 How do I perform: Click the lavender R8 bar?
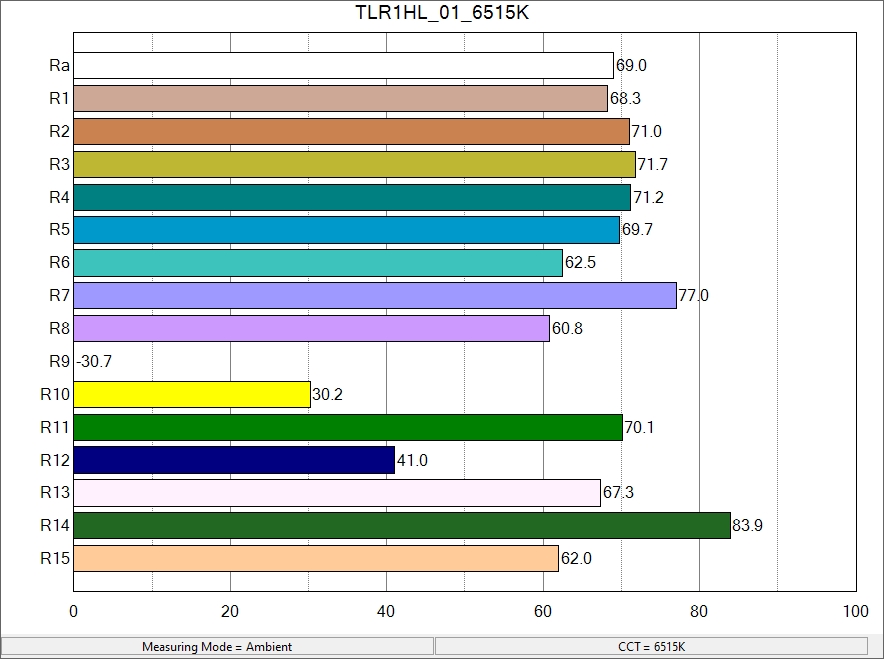coord(311,328)
